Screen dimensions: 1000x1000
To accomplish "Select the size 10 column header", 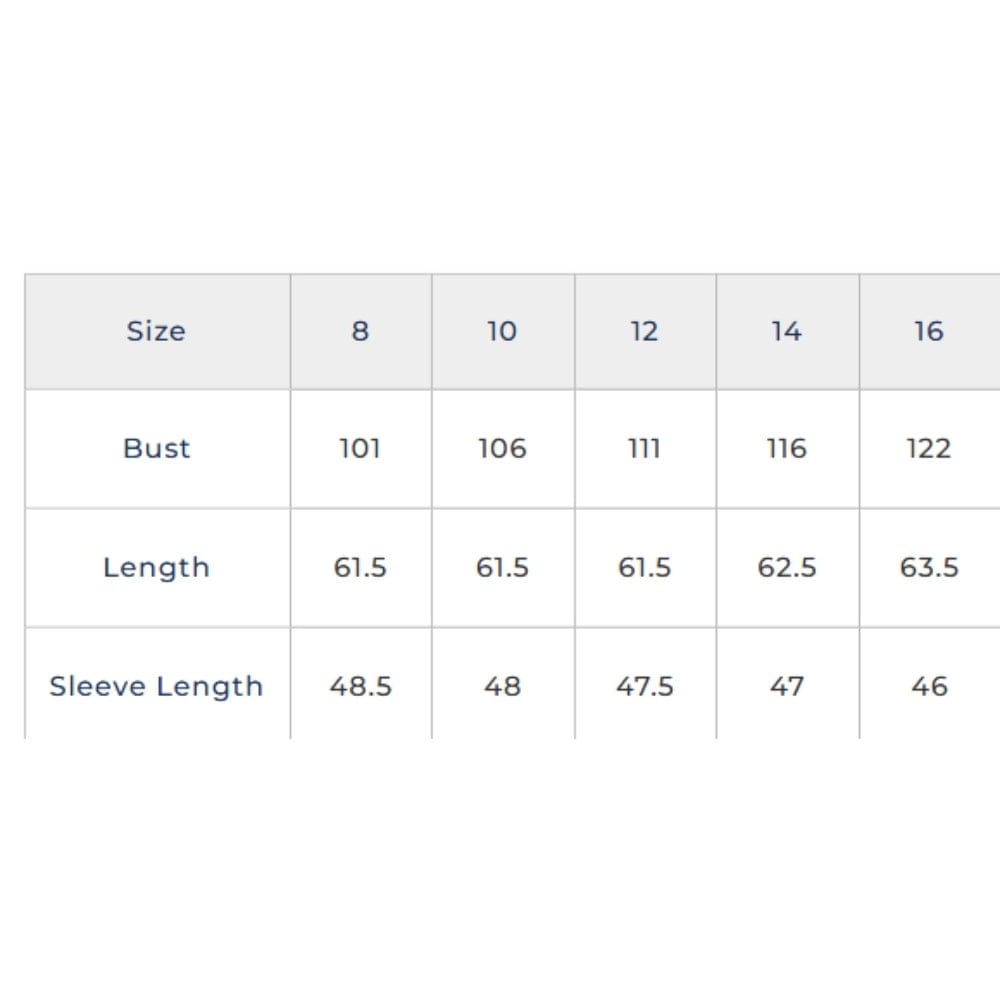I will coord(502,331).
